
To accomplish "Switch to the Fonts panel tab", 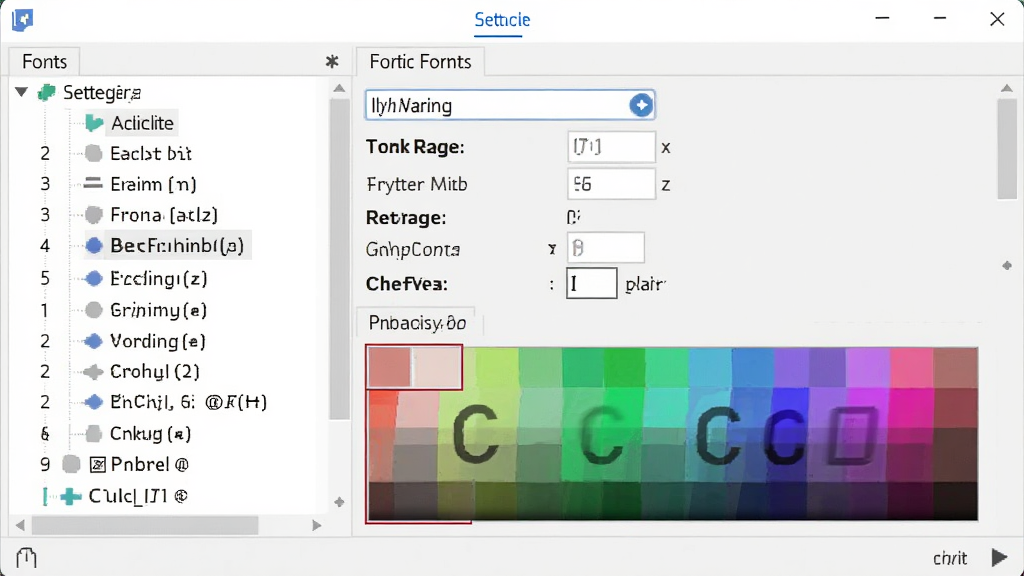I will click(x=44, y=61).
